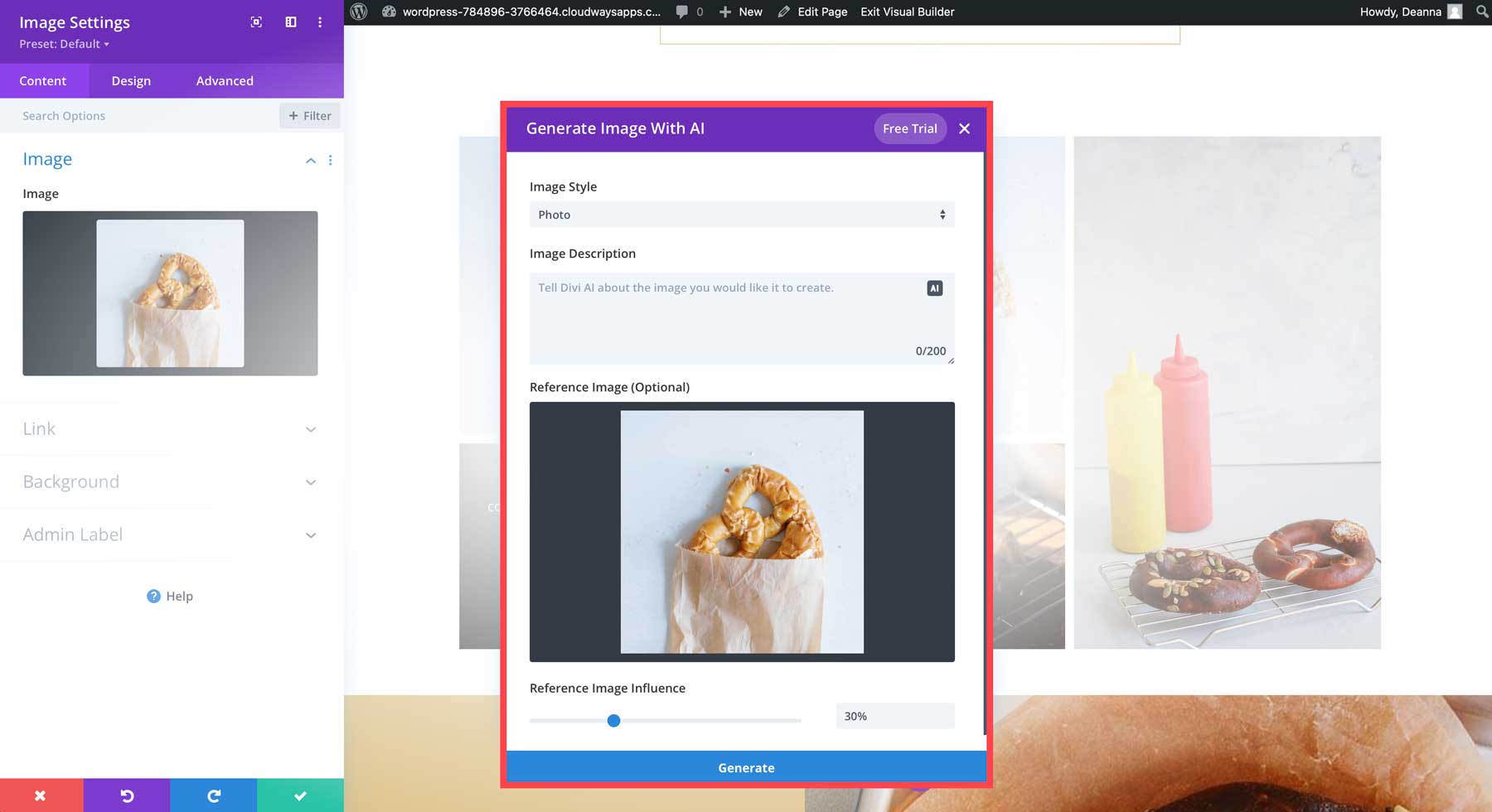Adjust the Reference Image Influence slider
Screen dimensions: 1492x812
click(614, 720)
